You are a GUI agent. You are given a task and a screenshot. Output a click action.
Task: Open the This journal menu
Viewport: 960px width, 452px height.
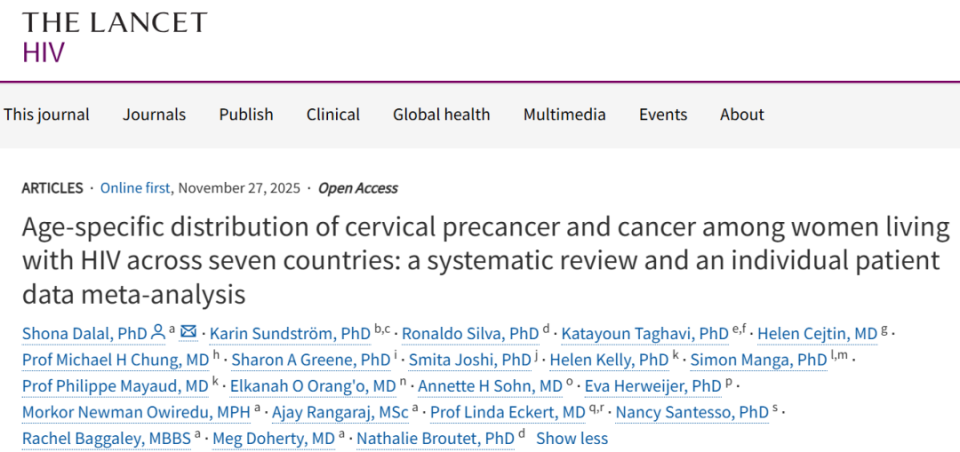coord(46,114)
